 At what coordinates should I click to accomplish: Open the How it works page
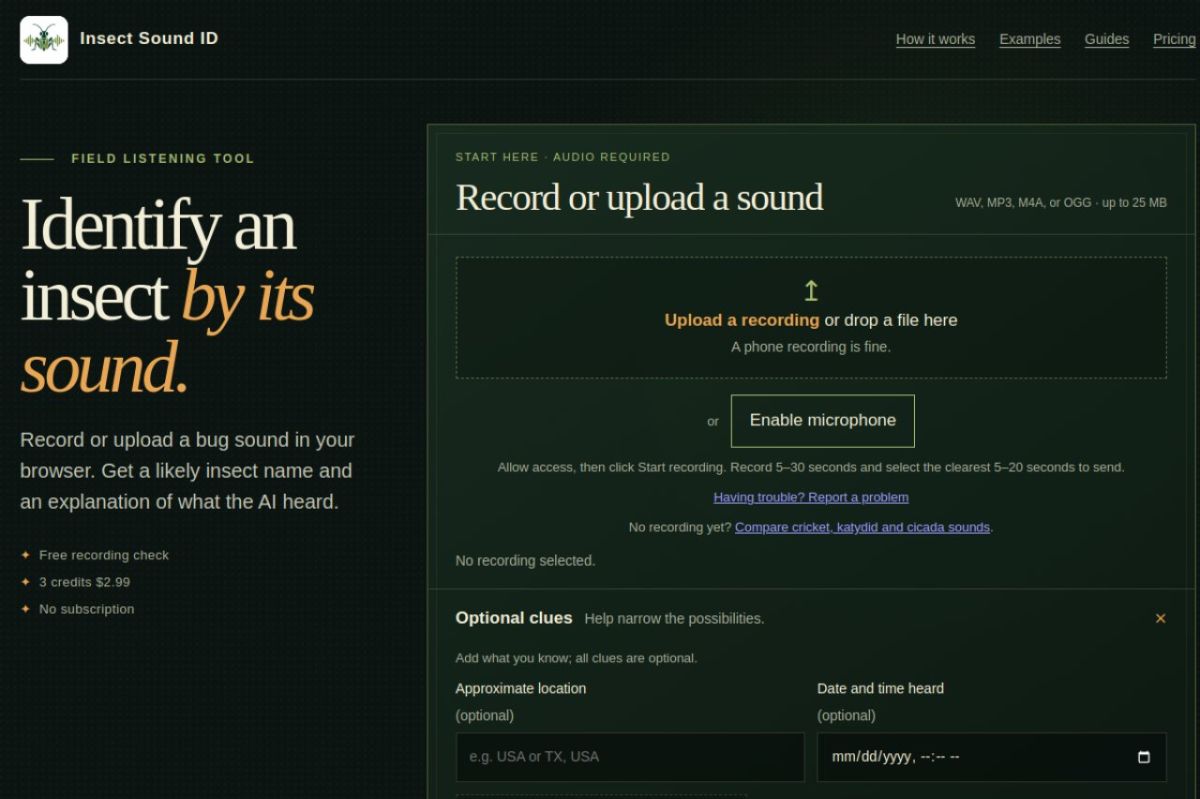935,39
